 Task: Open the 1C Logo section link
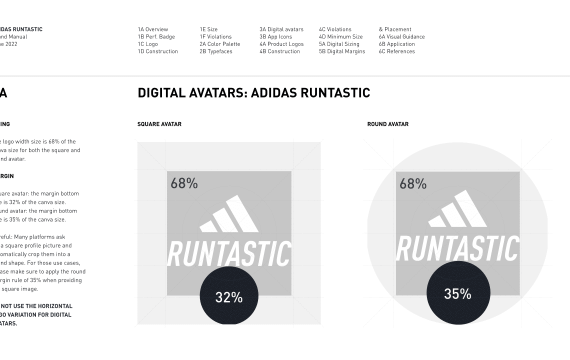pos(148,44)
